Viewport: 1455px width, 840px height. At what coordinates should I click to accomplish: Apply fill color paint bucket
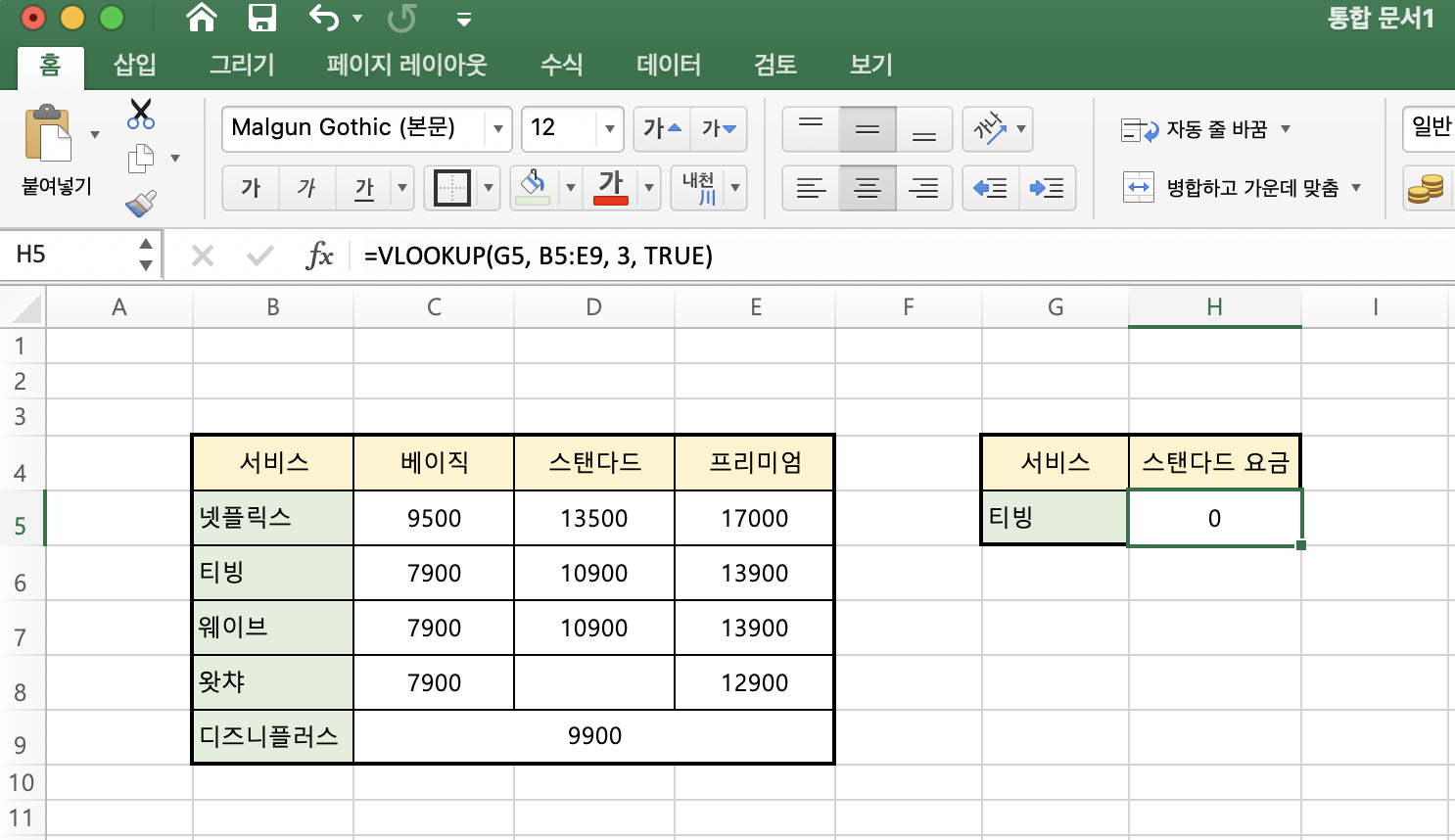pos(534,187)
